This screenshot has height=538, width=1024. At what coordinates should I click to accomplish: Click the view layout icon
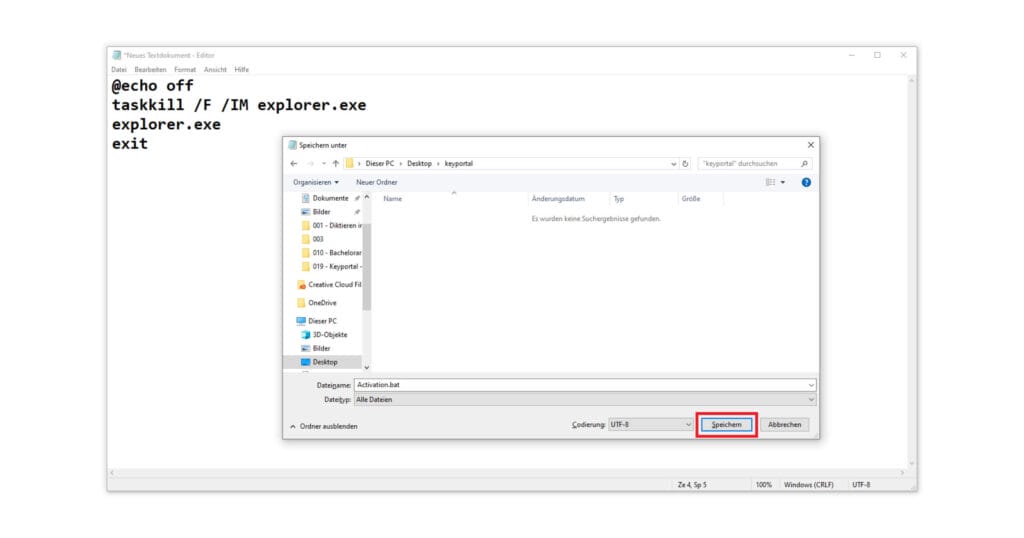(x=770, y=182)
